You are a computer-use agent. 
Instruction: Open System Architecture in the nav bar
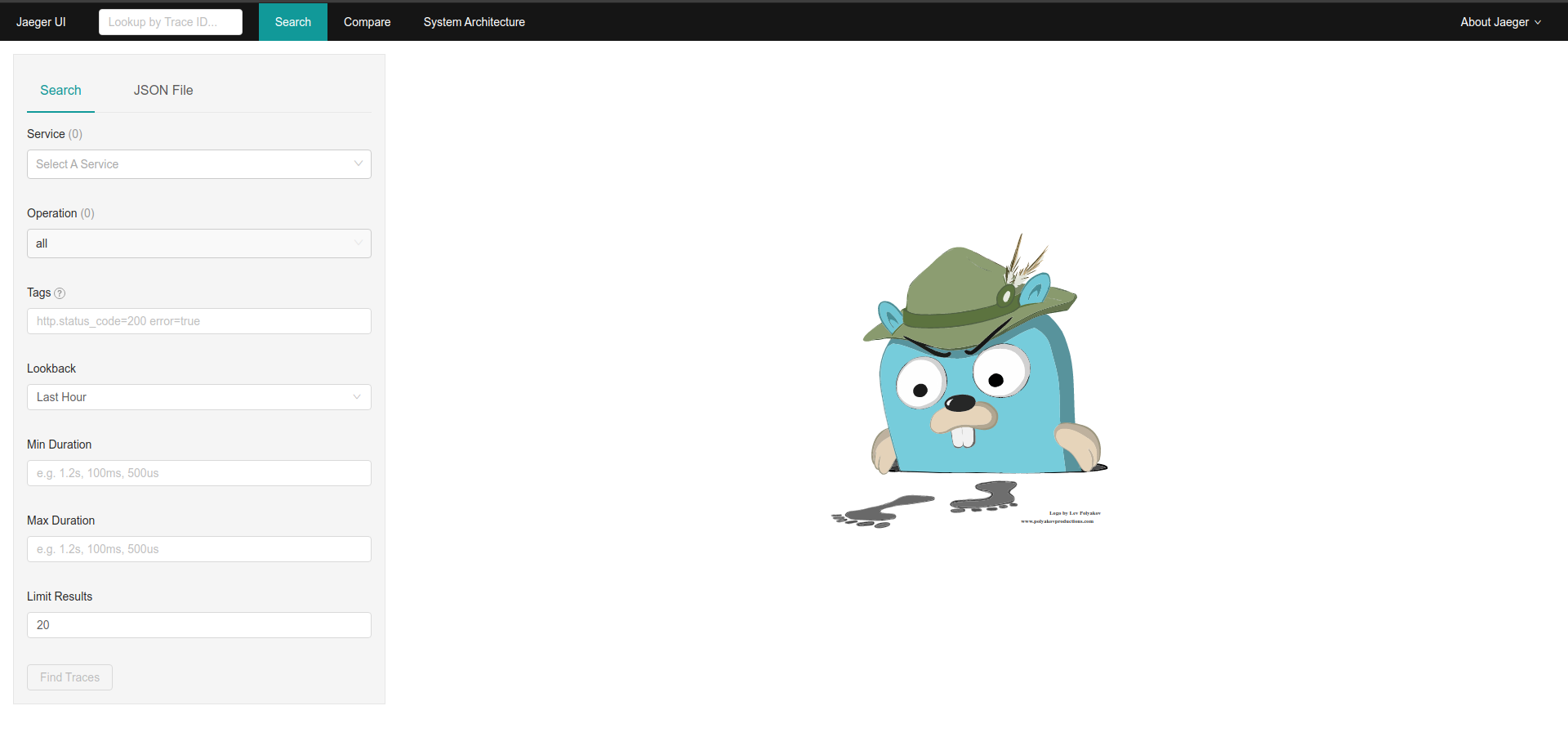pyautogui.click(x=474, y=22)
